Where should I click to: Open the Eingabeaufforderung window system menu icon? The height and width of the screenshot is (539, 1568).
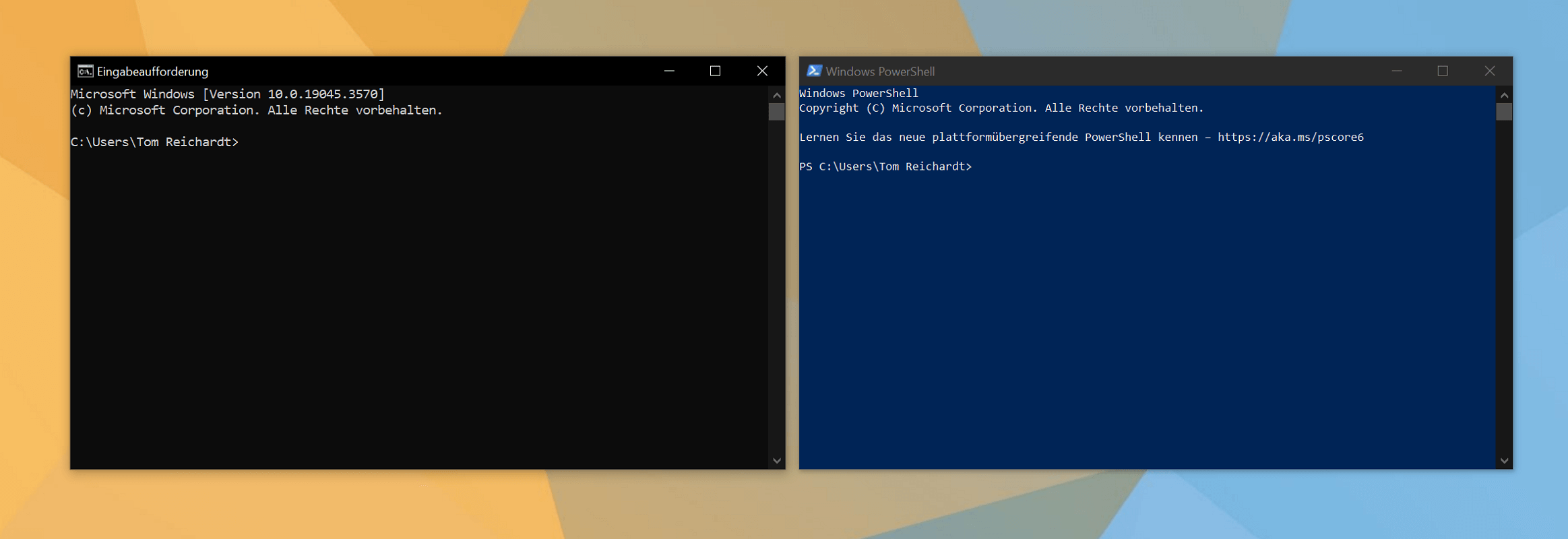pos(85,71)
